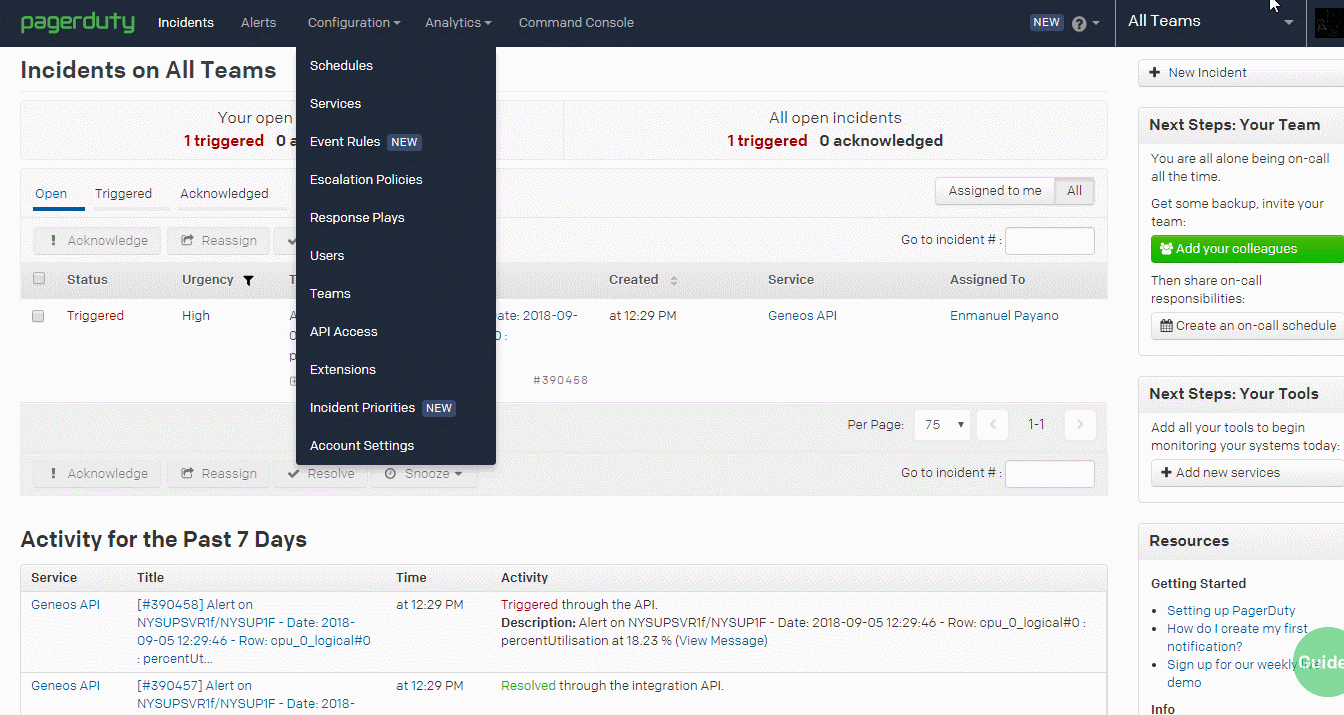Click Add new services button

click(x=1247, y=473)
